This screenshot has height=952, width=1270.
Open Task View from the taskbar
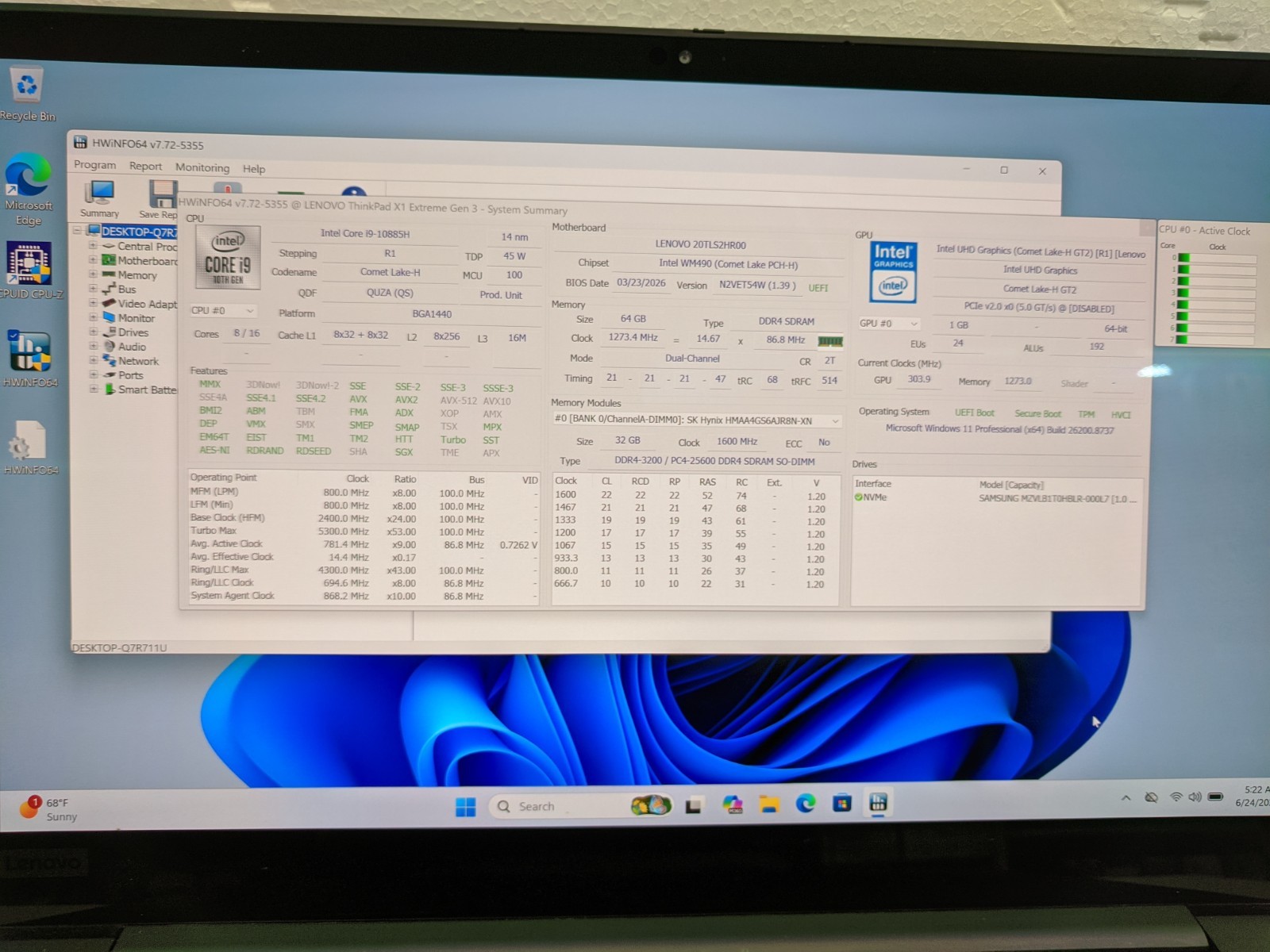(694, 806)
